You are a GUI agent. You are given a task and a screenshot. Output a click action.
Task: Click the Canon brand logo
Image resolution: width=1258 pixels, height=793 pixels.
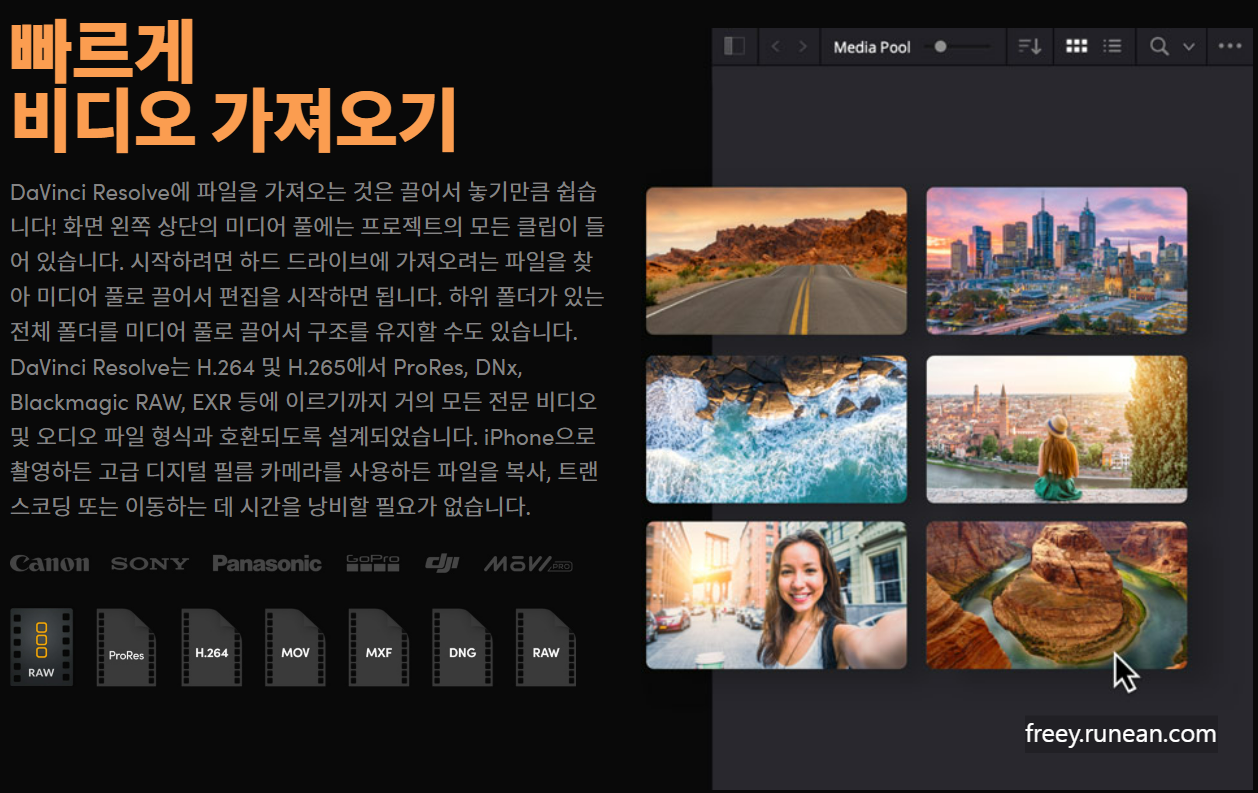click(49, 562)
